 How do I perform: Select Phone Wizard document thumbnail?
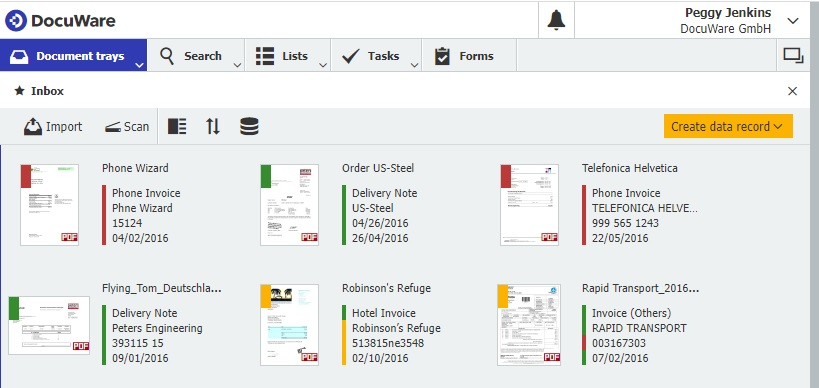coord(50,205)
